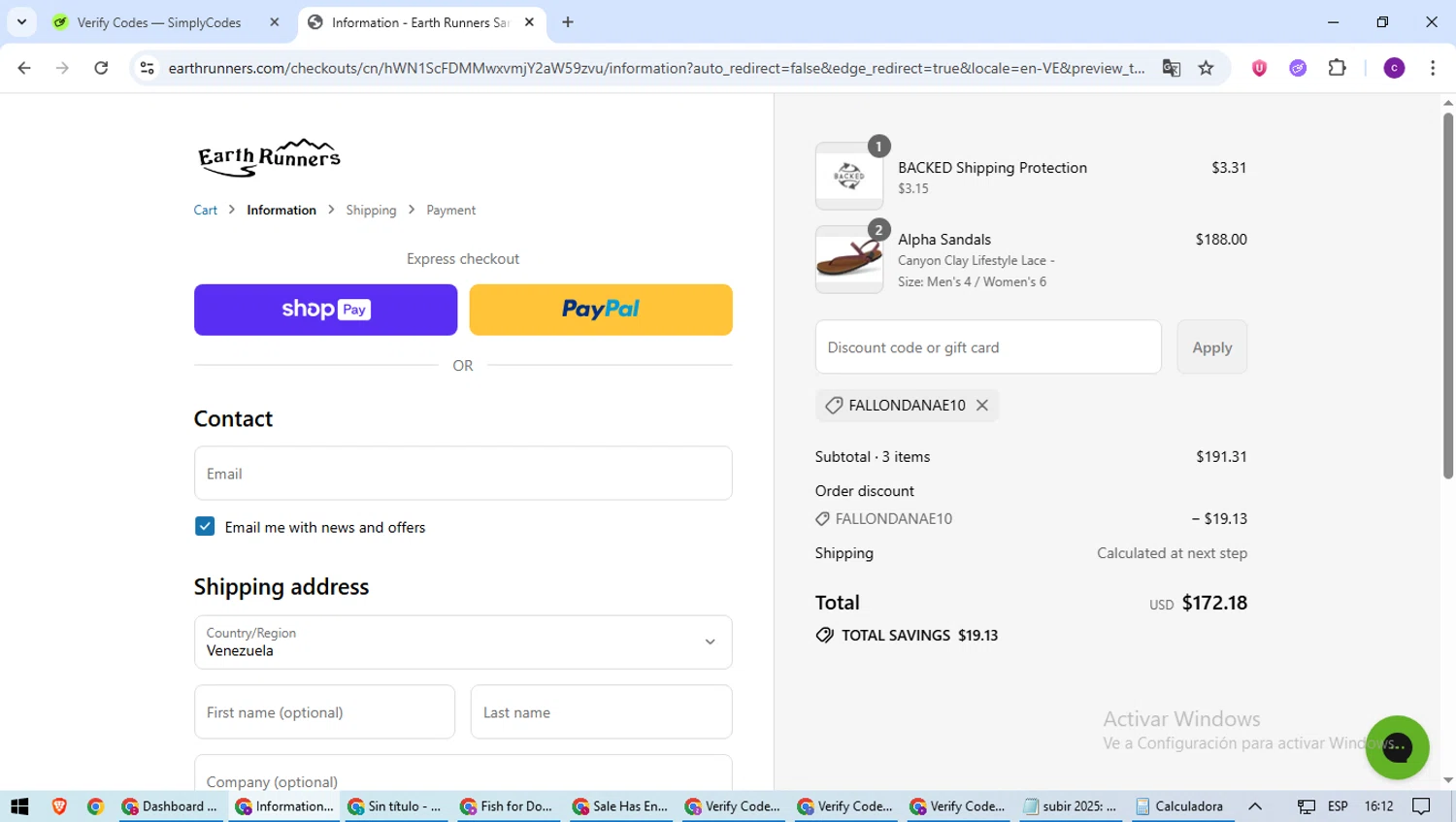Click the Discount code or gift card field
Viewport: 1456px width, 822px height.
(988, 347)
